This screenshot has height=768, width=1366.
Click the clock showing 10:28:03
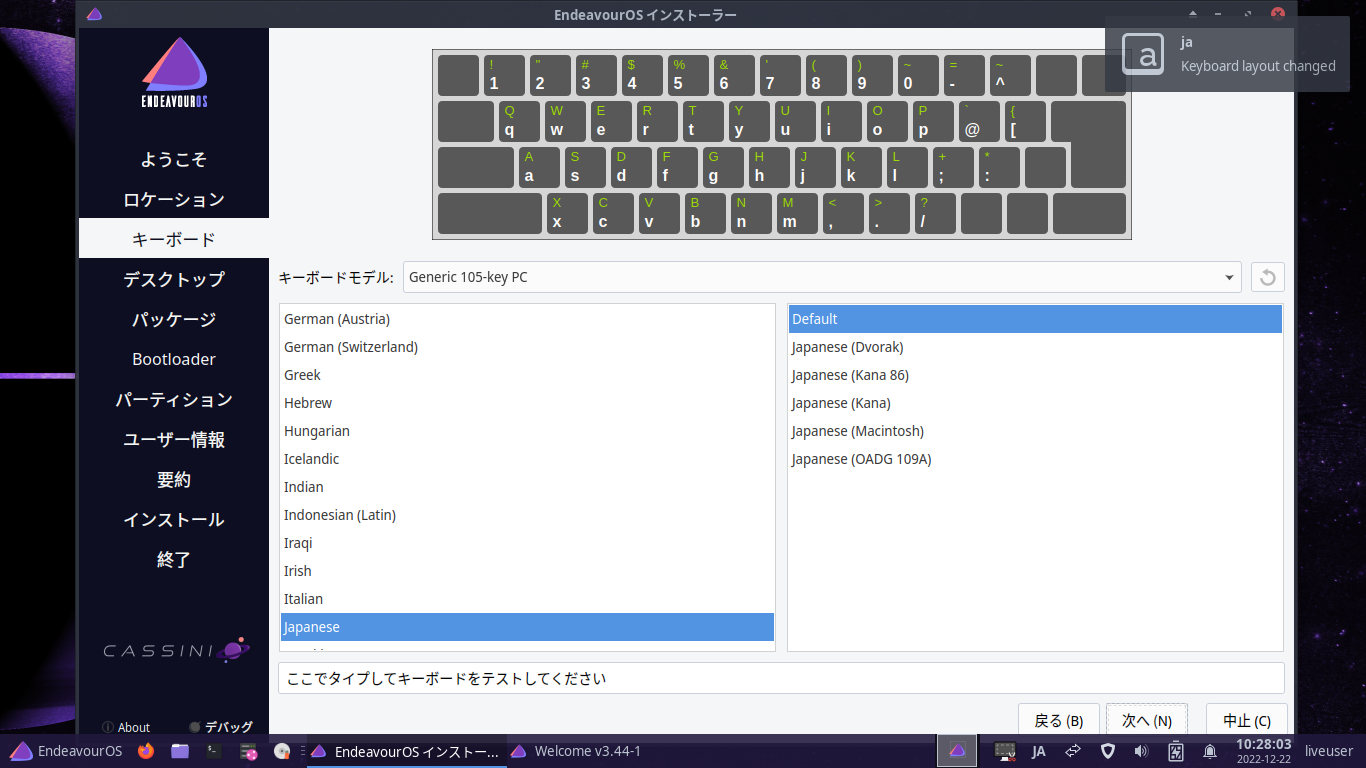click(1263, 751)
